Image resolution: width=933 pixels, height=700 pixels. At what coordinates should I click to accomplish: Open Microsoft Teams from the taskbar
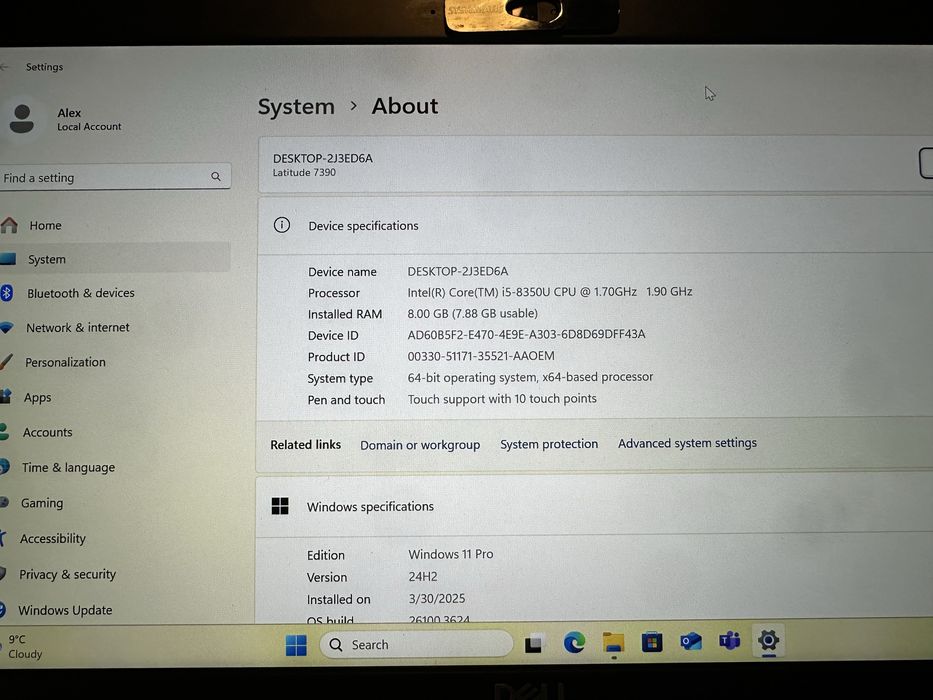tap(730, 641)
